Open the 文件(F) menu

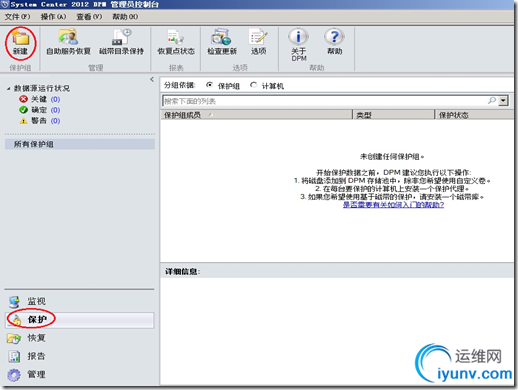click(x=17, y=17)
